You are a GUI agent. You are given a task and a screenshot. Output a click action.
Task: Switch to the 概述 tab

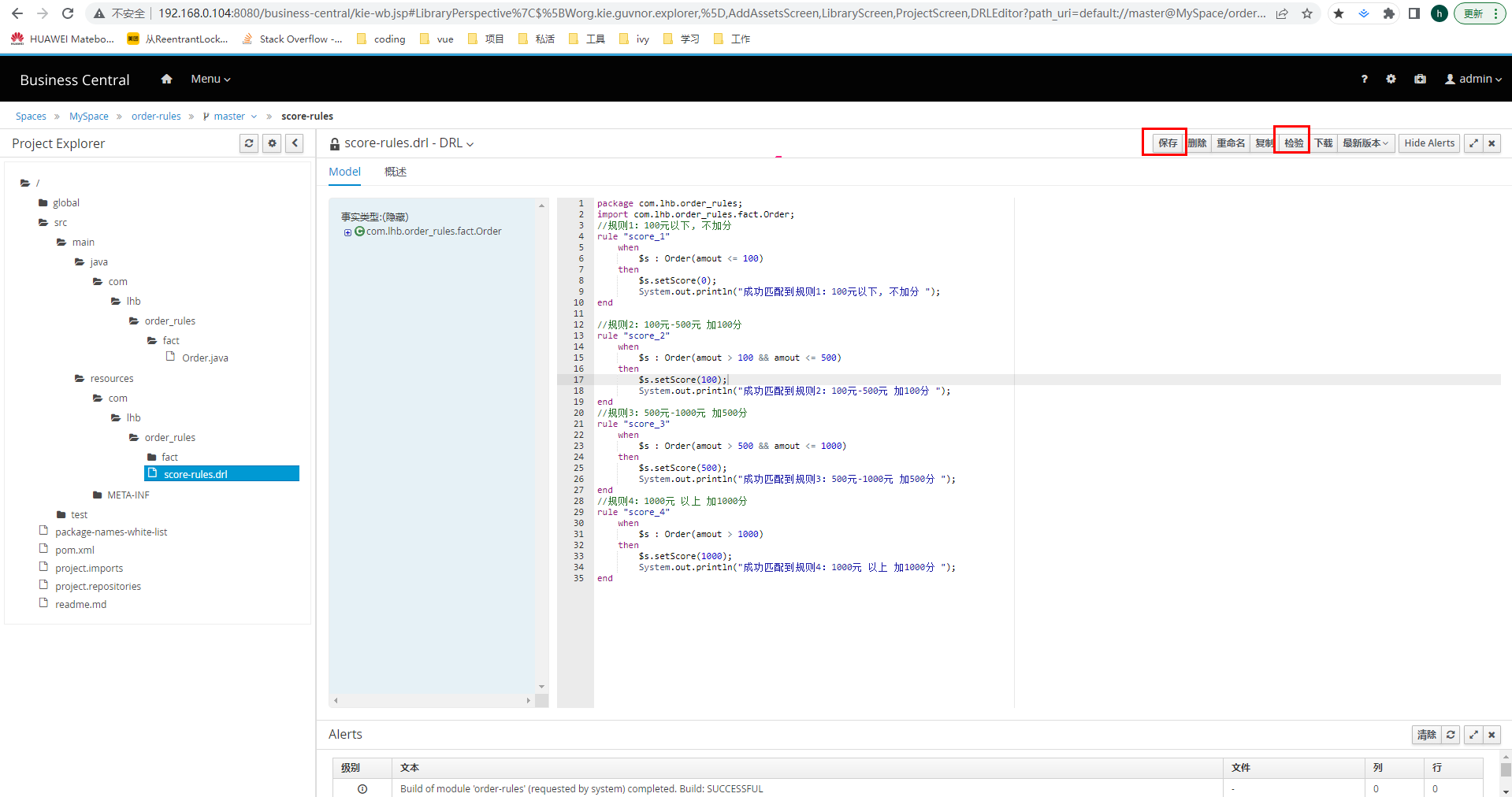coord(395,172)
